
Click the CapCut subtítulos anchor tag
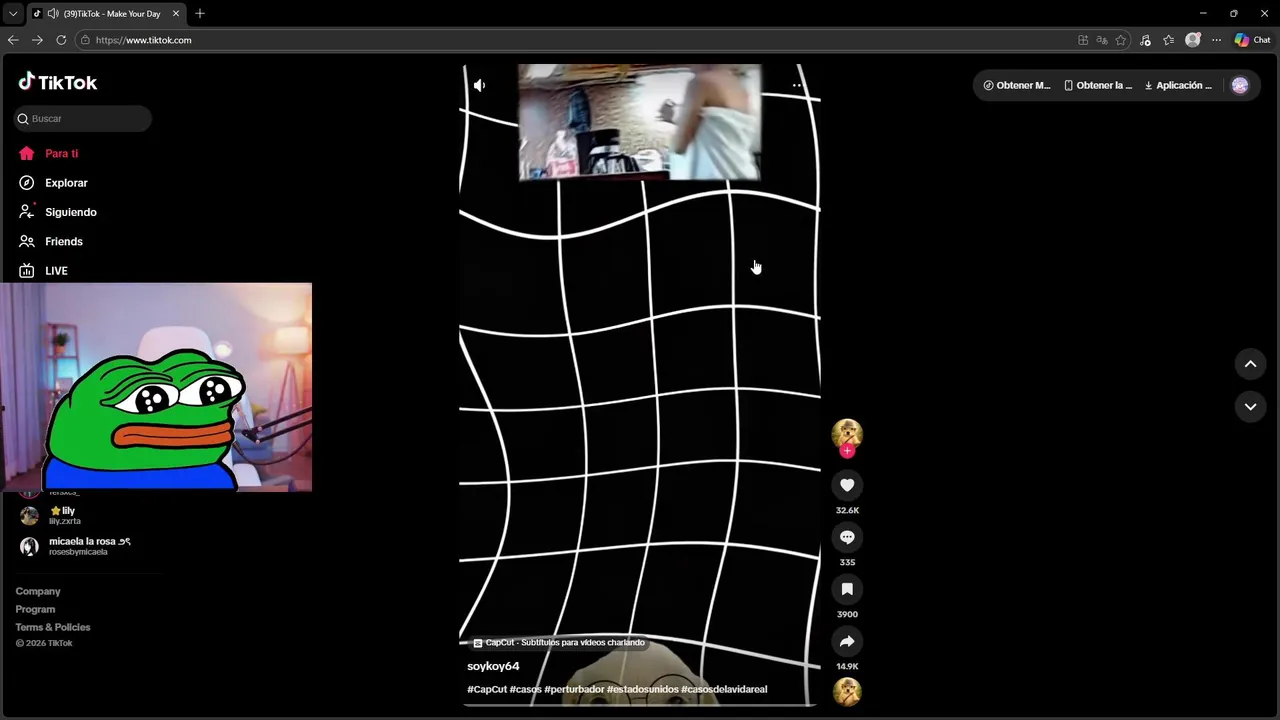[x=559, y=643]
